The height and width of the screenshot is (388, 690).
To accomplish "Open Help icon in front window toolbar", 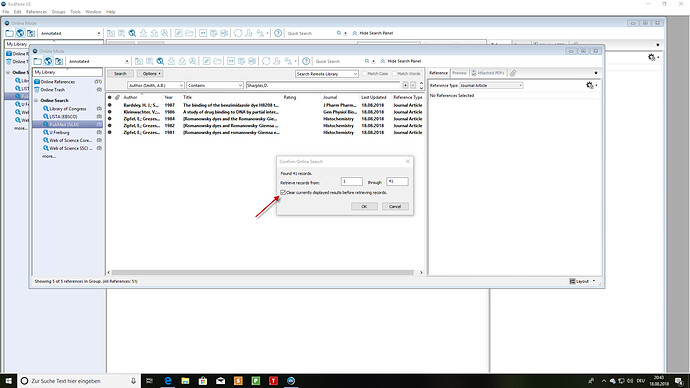I will [x=306, y=61].
